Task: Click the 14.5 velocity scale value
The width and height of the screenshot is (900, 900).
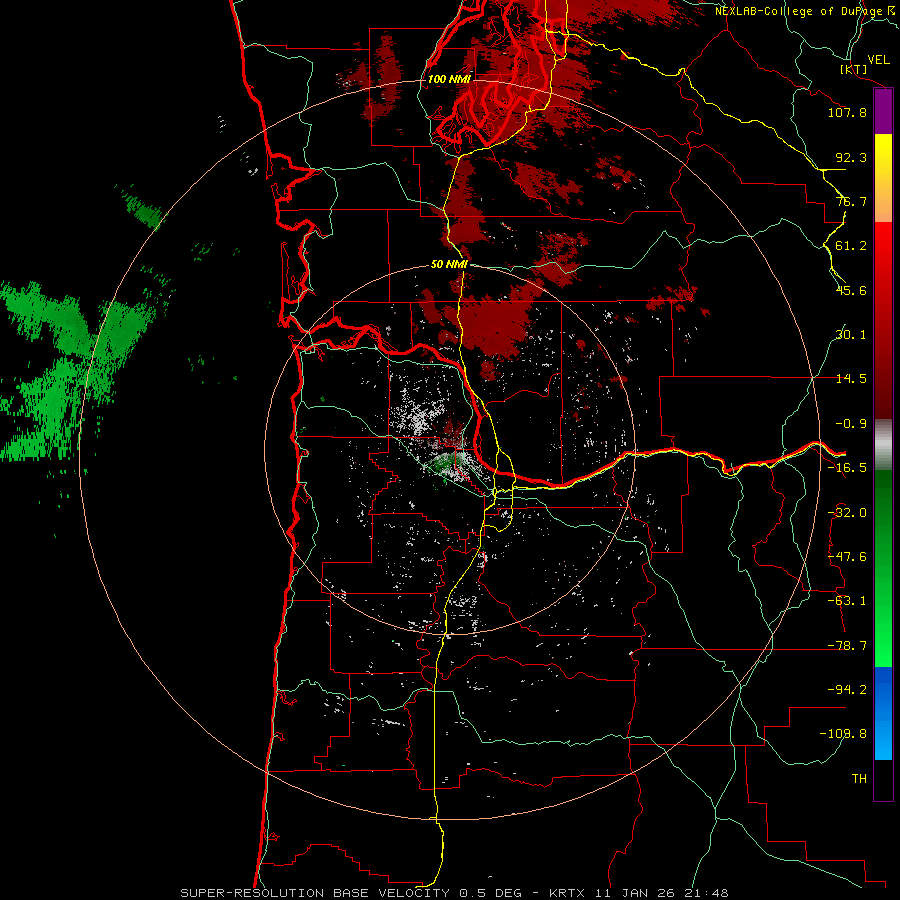Action: point(851,379)
